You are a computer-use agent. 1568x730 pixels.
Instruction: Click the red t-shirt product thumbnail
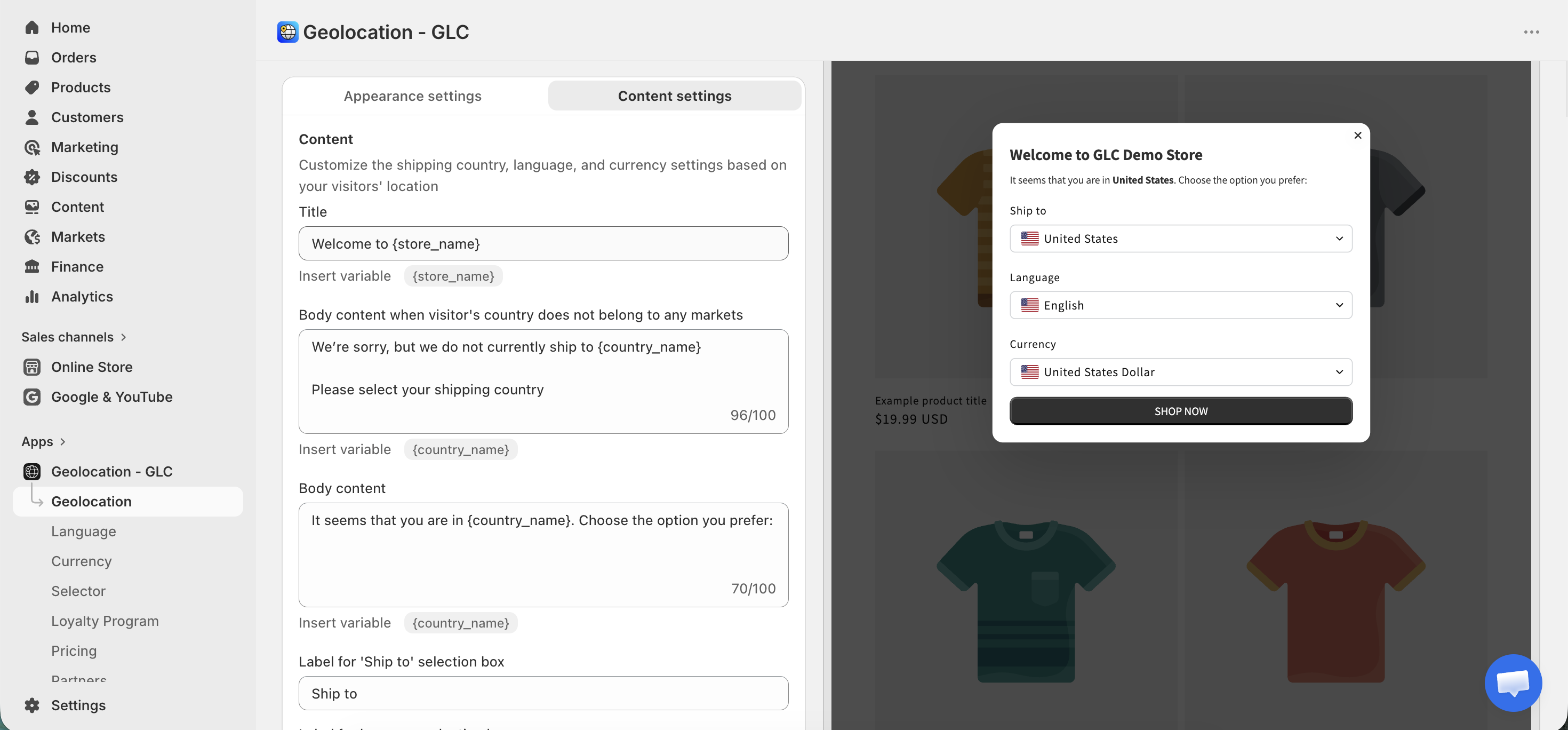click(x=1335, y=601)
